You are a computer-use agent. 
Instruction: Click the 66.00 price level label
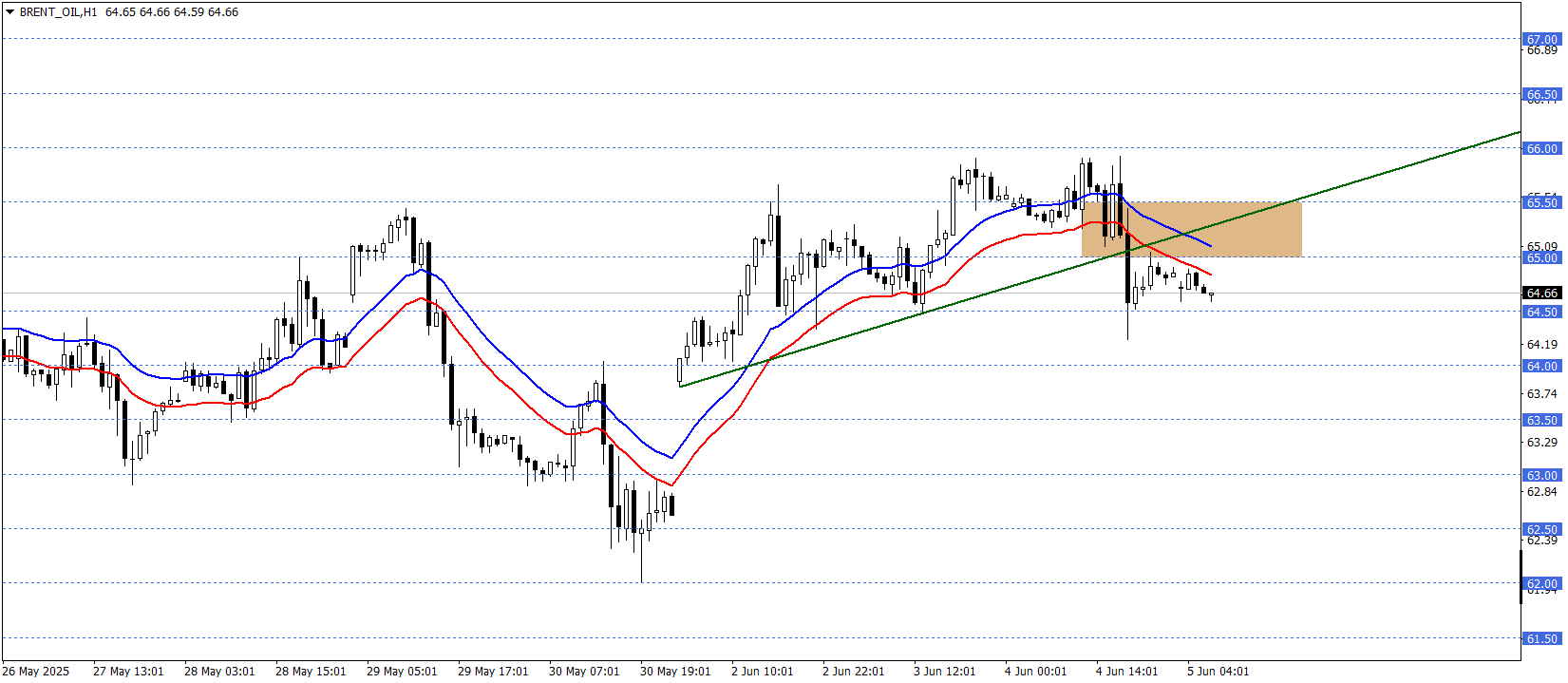(x=1542, y=148)
